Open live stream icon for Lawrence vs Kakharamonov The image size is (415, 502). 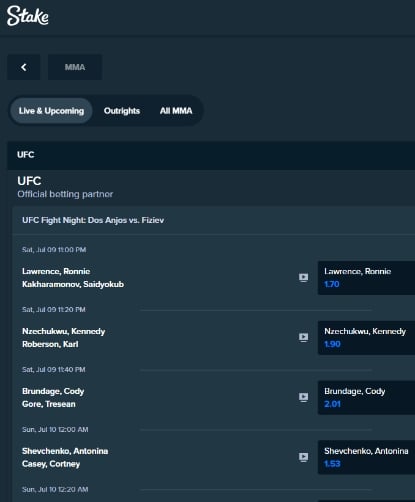tap(303, 278)
